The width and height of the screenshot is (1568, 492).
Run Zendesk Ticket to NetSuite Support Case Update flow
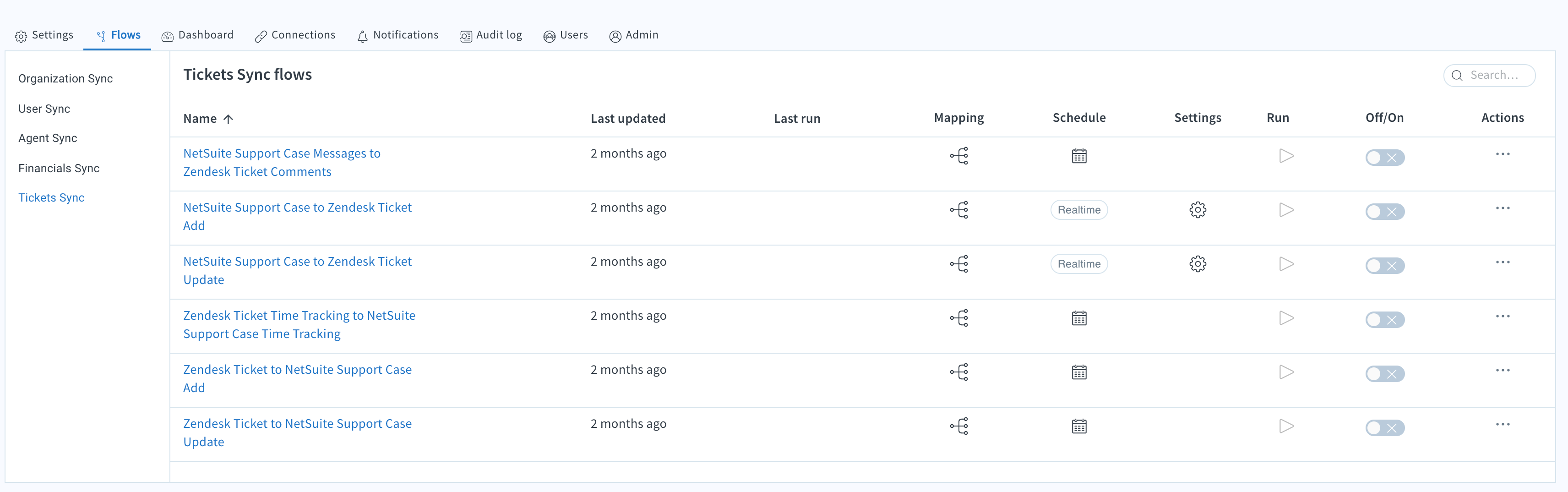coord(1286,426)
